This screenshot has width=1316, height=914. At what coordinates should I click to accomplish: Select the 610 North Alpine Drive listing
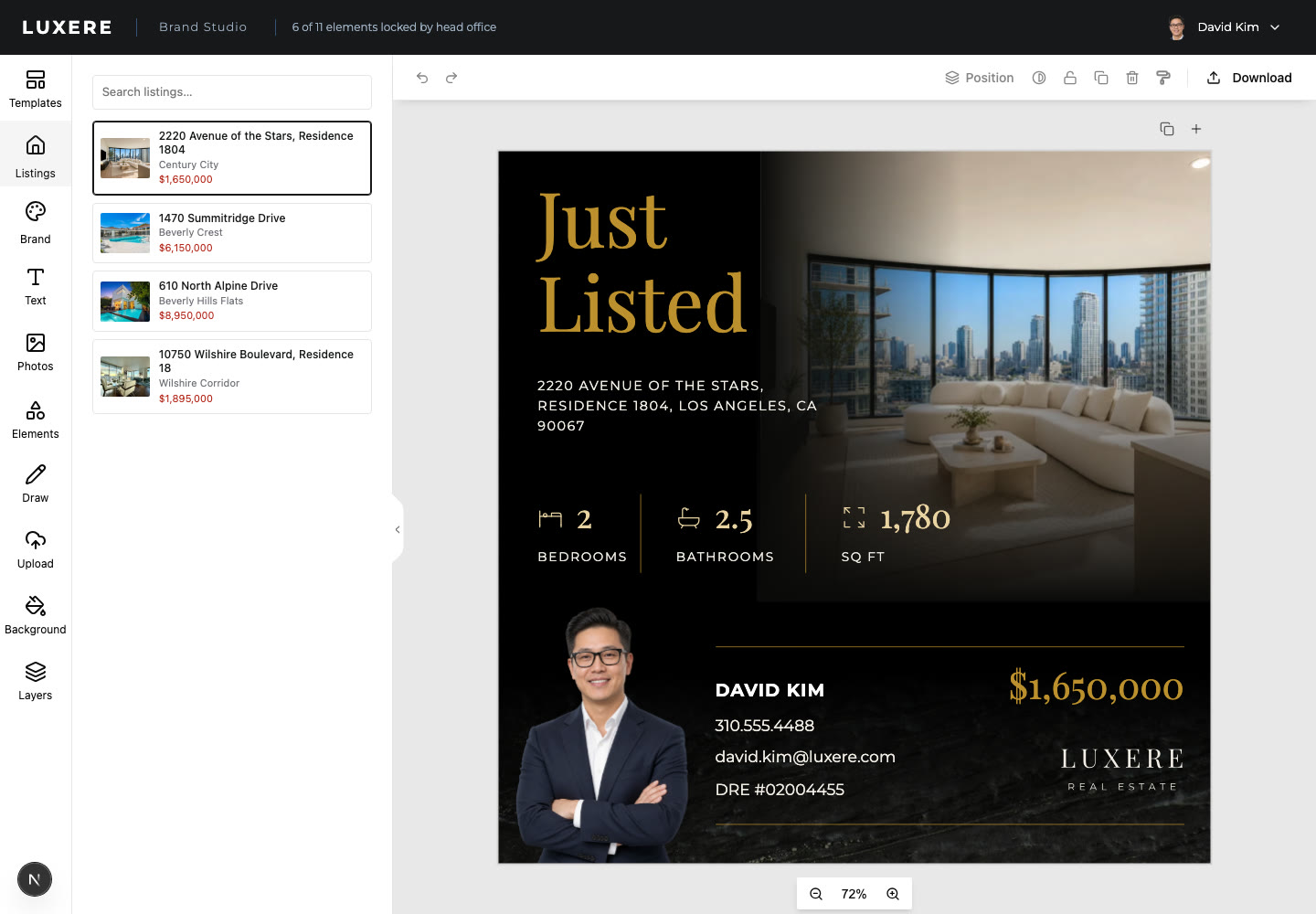232,301
